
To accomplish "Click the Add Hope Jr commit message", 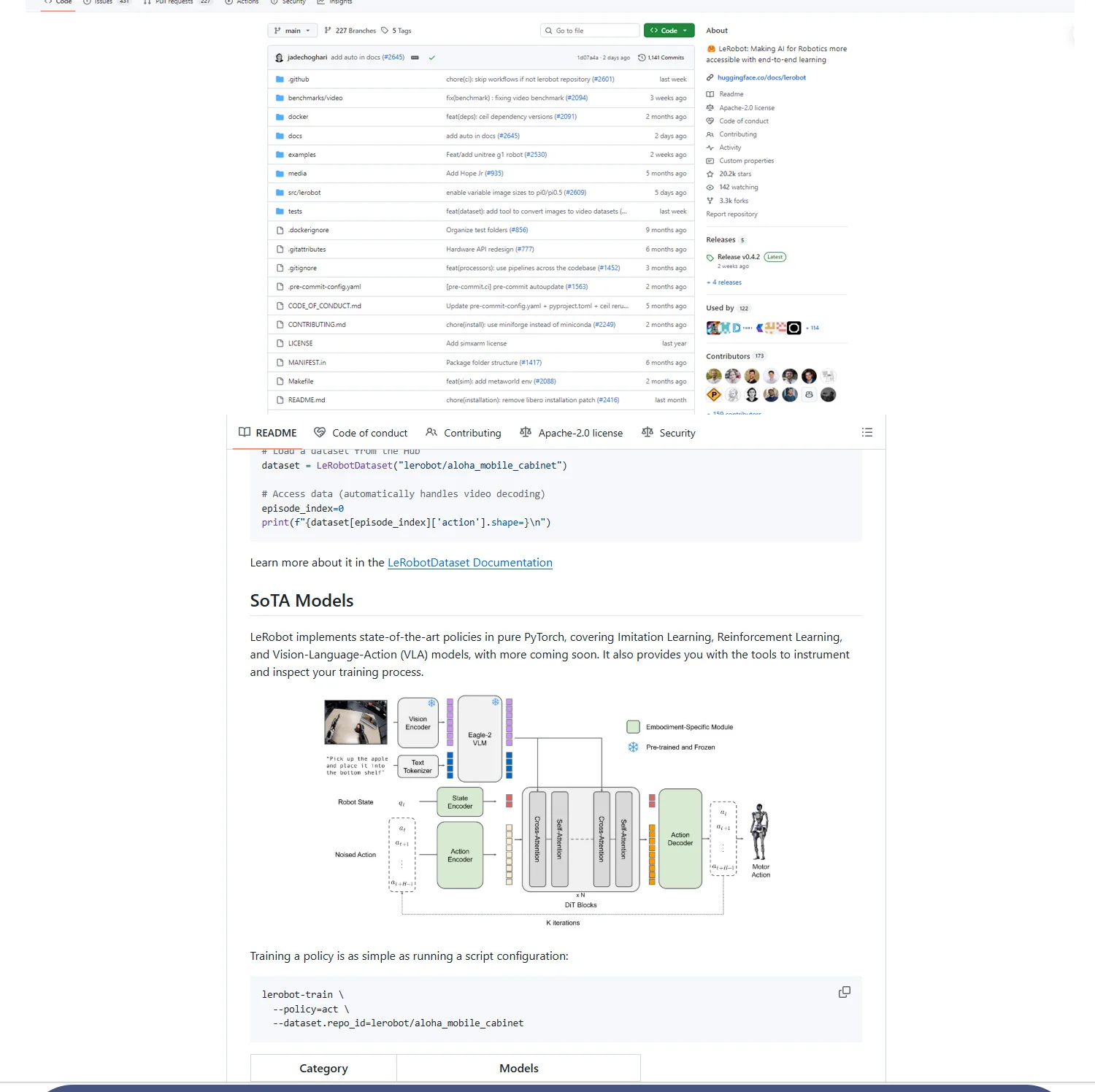I will [x=464, y=174].
